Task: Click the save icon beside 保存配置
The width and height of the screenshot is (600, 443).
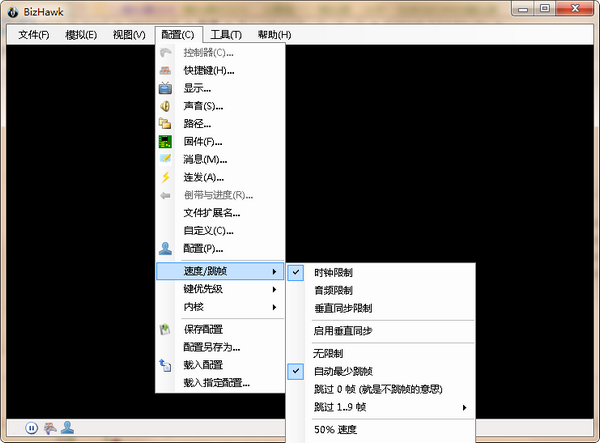Action: point(165,329)
